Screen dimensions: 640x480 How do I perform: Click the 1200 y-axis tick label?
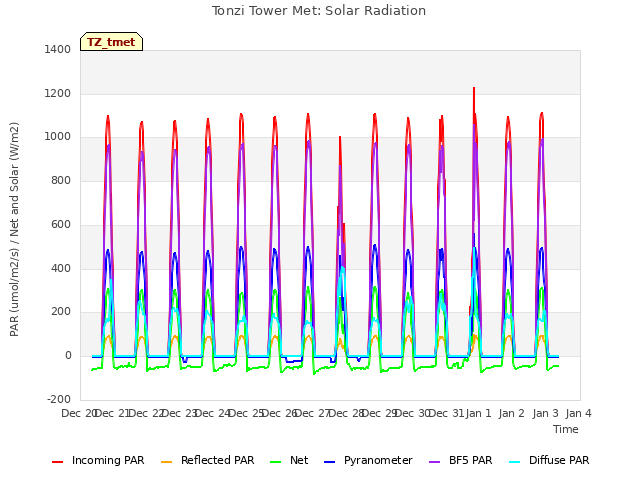tap(58, 93)
